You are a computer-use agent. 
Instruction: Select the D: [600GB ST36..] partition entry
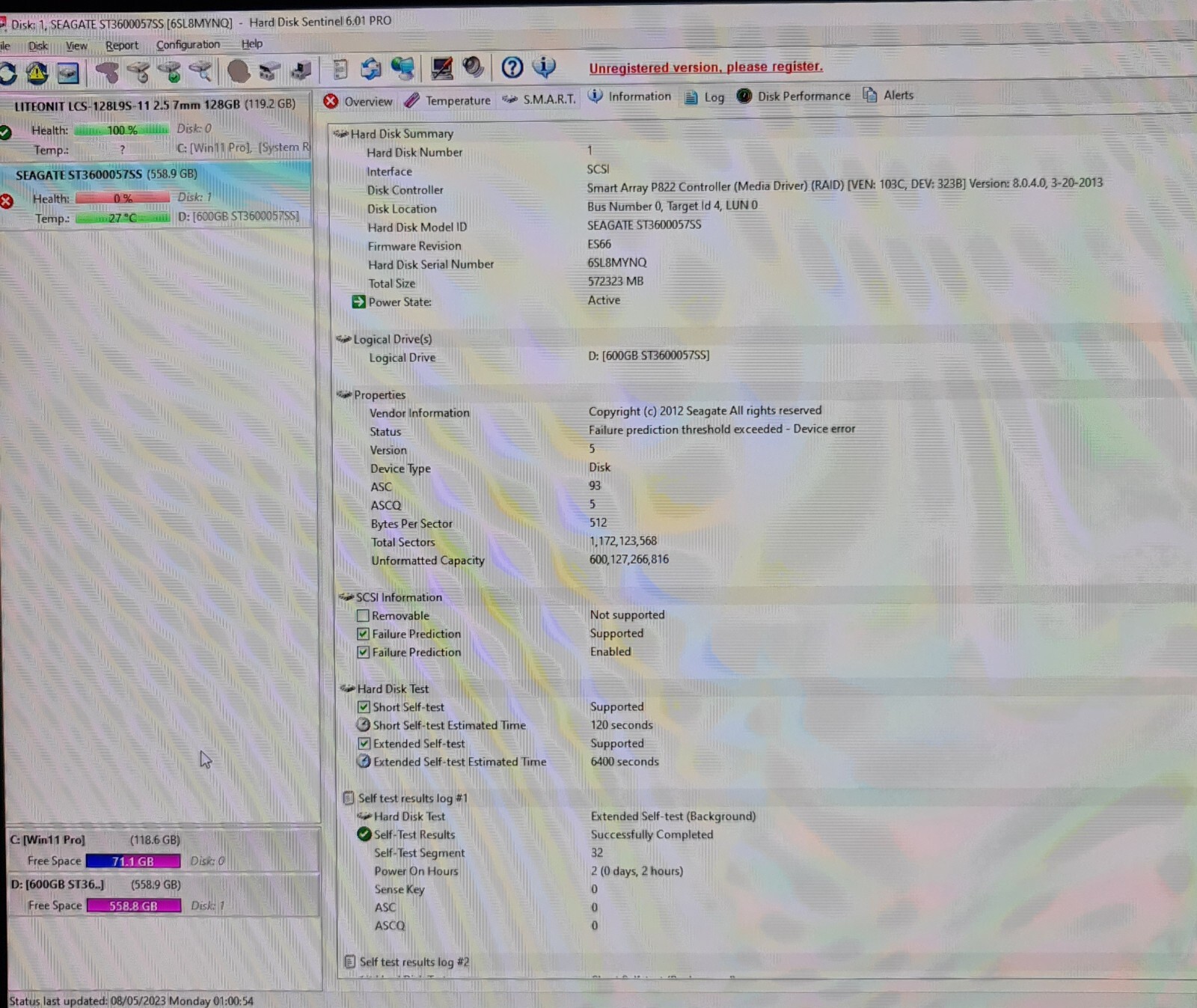(x=163, y=894)
